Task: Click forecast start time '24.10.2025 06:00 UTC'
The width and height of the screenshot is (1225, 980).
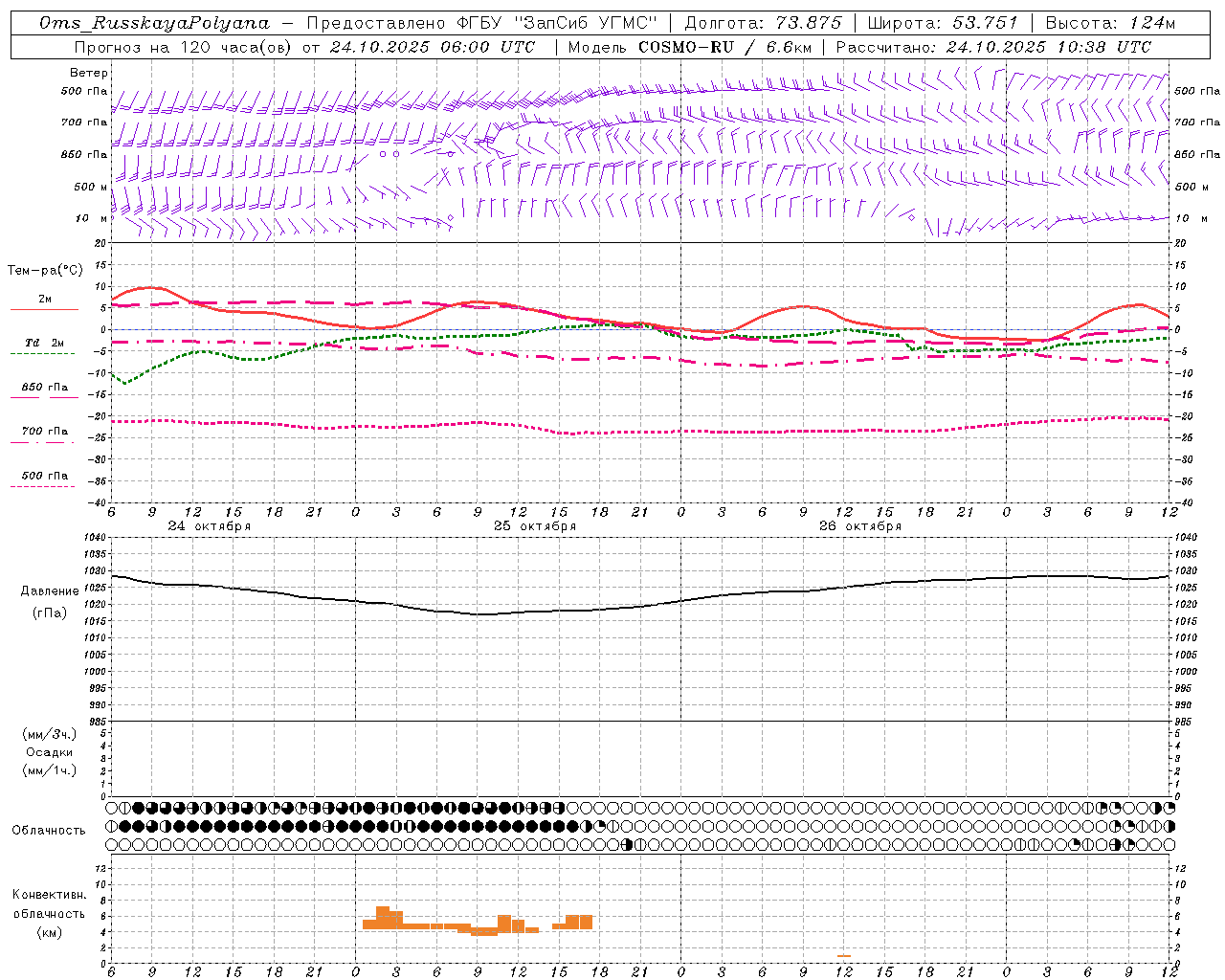Action: (432, 47)
